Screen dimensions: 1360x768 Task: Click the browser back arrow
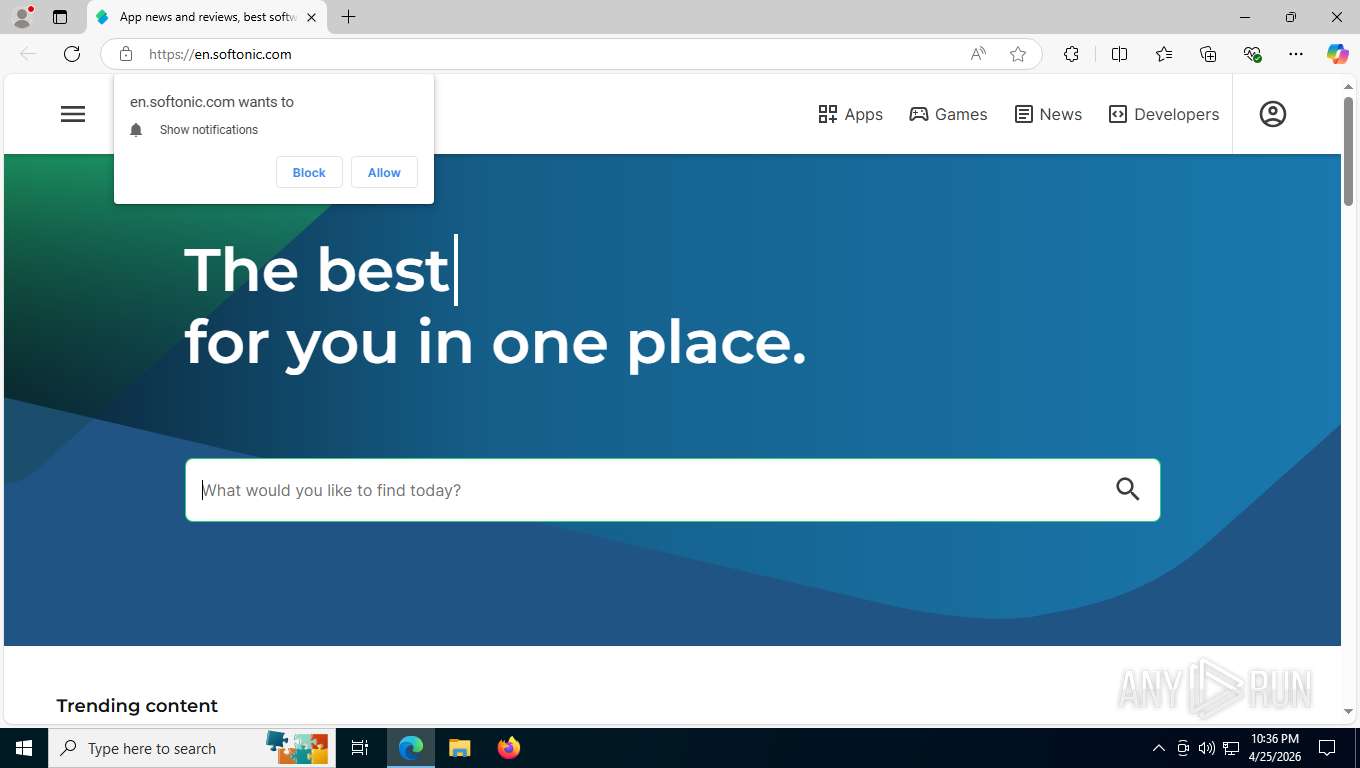(28, 54)
